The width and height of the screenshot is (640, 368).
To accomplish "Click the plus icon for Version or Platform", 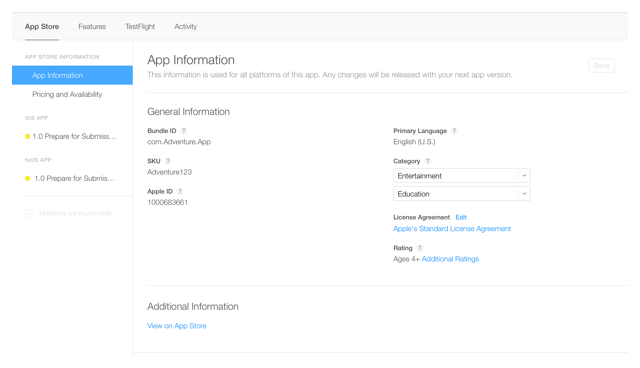I will click(29, 213).
